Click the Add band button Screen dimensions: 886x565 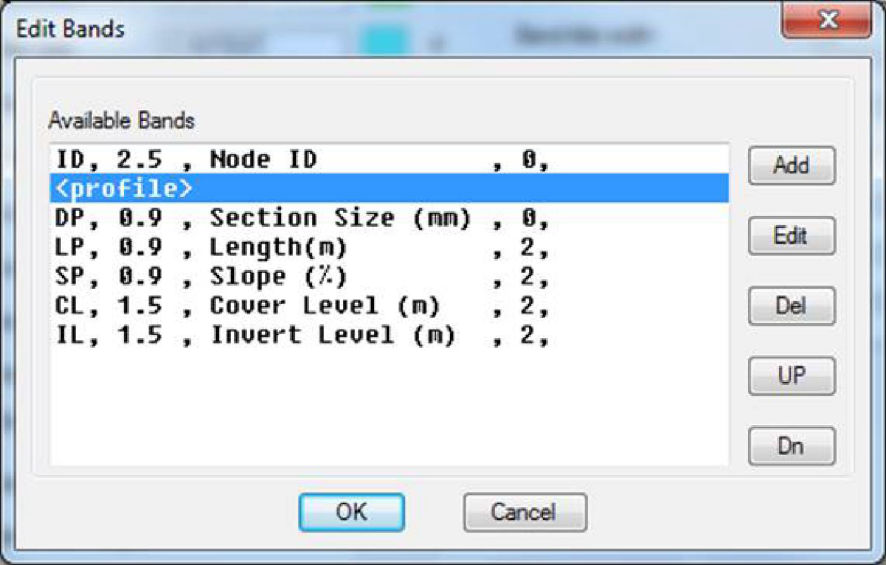[x=791, y=166]
